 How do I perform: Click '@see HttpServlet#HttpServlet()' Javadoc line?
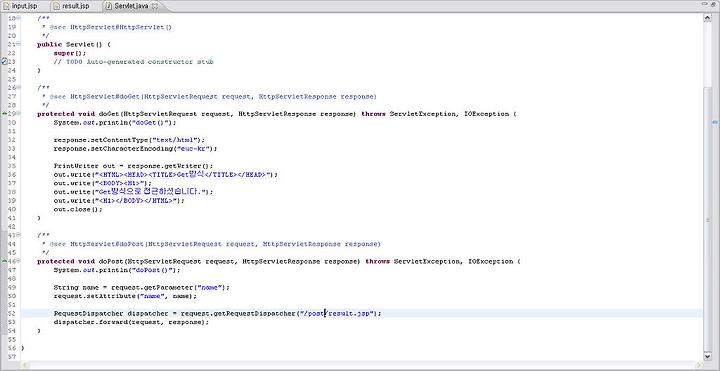110,27
